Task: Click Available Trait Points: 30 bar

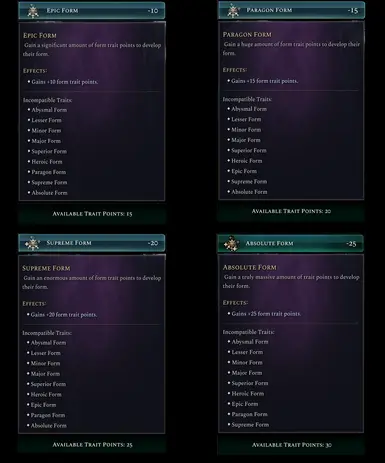Action: (291, 445)
